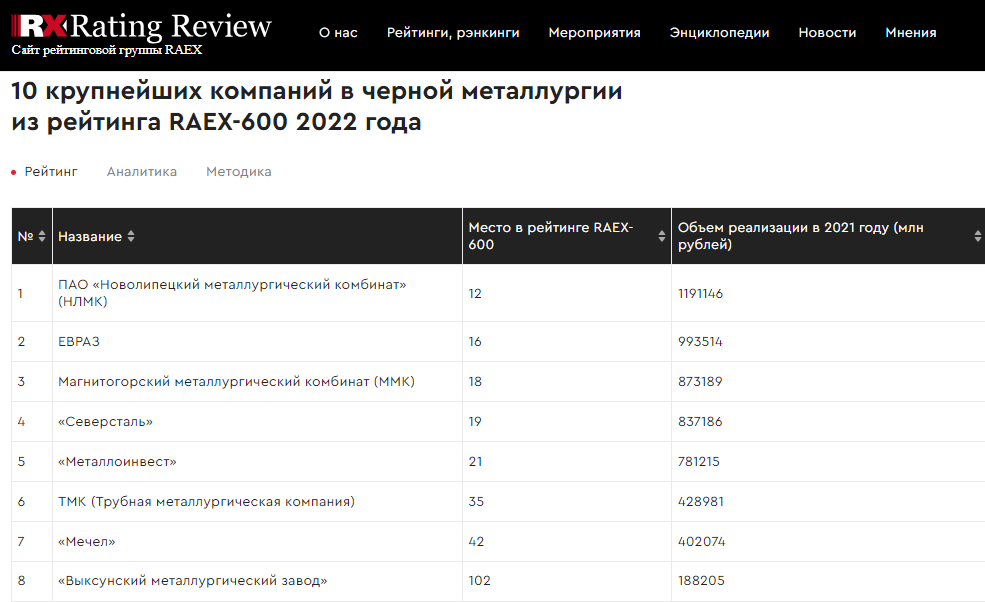Click sales value 1191146
This screenshot has width=985, height=602.
700,293
